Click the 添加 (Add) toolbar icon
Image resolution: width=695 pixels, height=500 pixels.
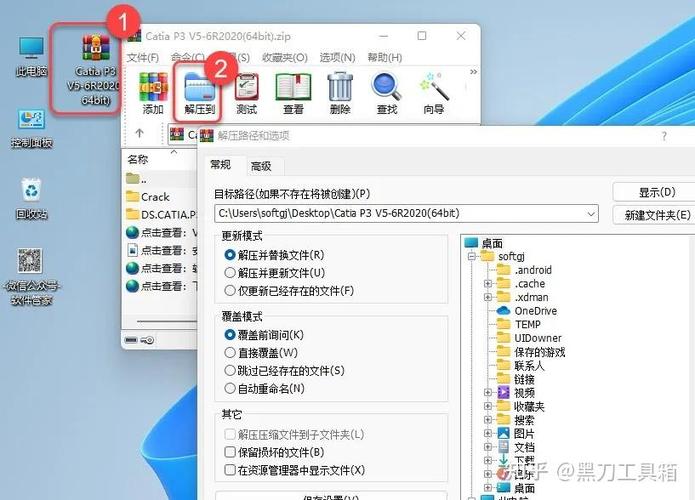click(153, 94)
